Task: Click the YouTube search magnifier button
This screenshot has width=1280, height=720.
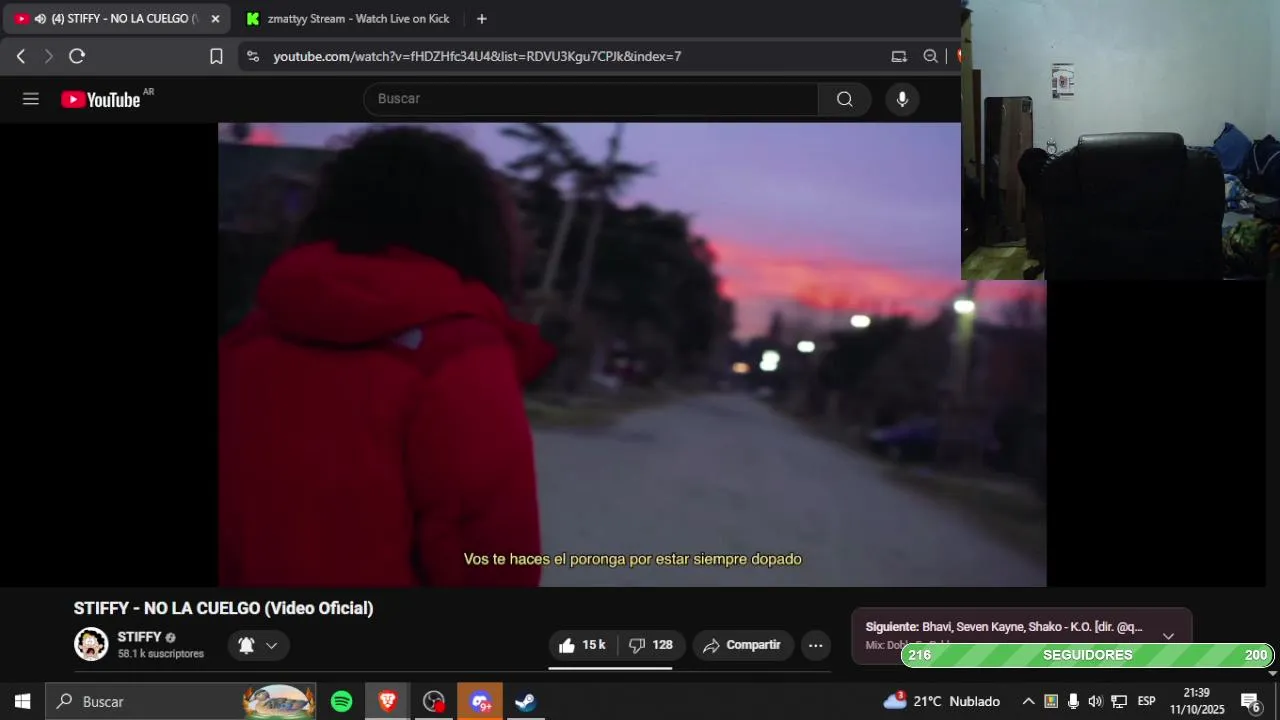Action: coord(845,99)
